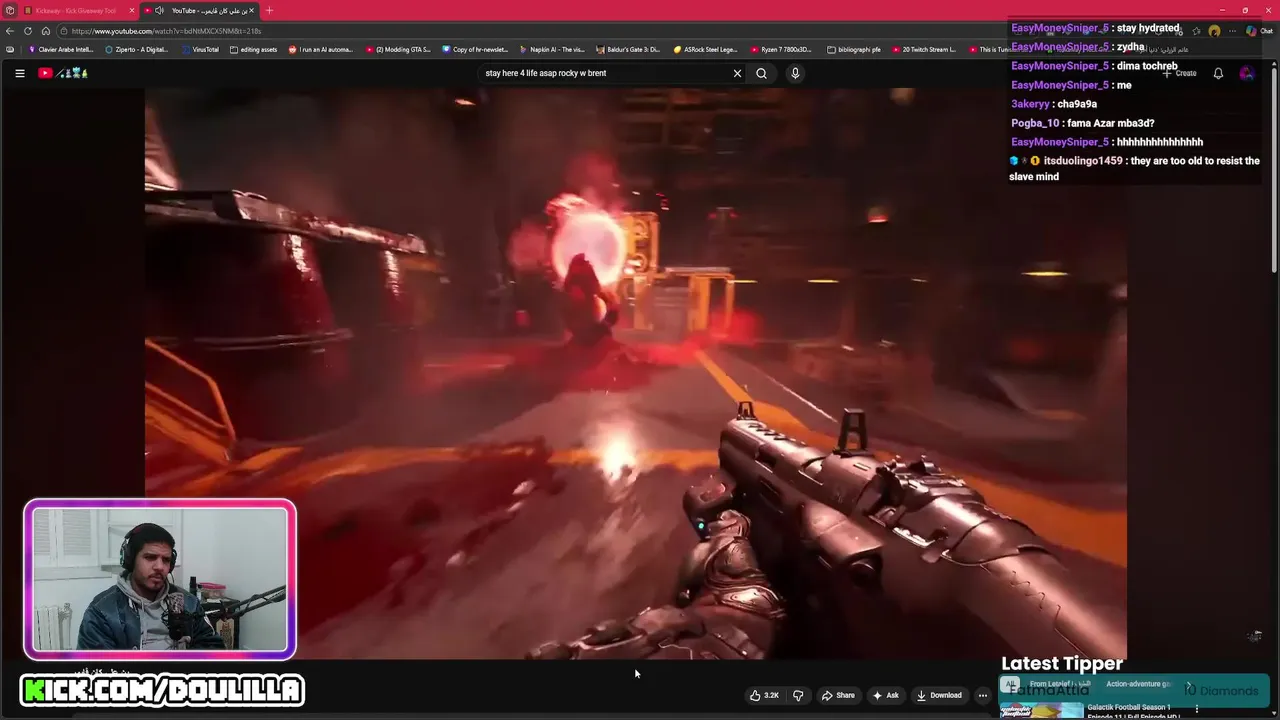Select the All filter chip
This screenshot has height=720, width=1280.
(1011, 685)
